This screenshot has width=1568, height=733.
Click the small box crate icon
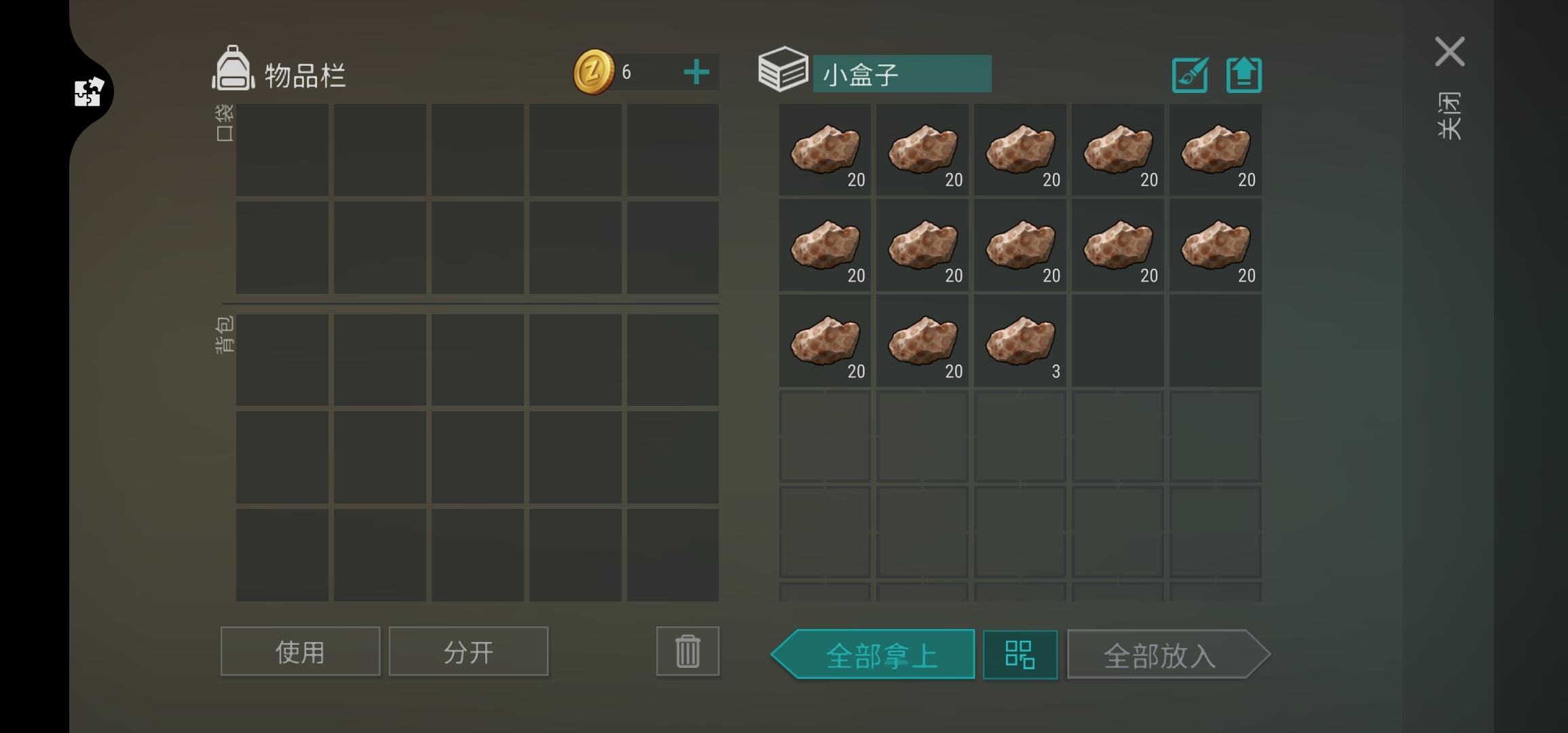(x=783, y=69)
